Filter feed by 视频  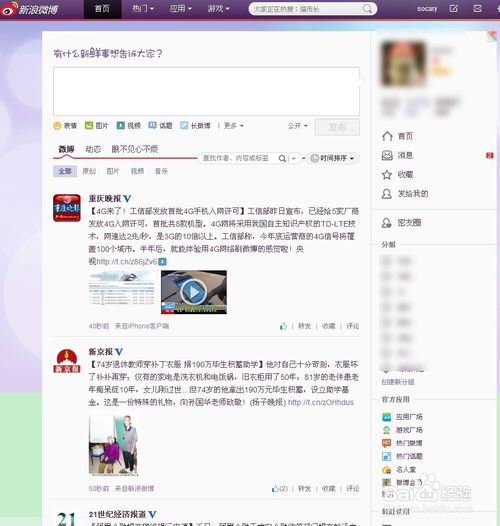coord(137,171)
